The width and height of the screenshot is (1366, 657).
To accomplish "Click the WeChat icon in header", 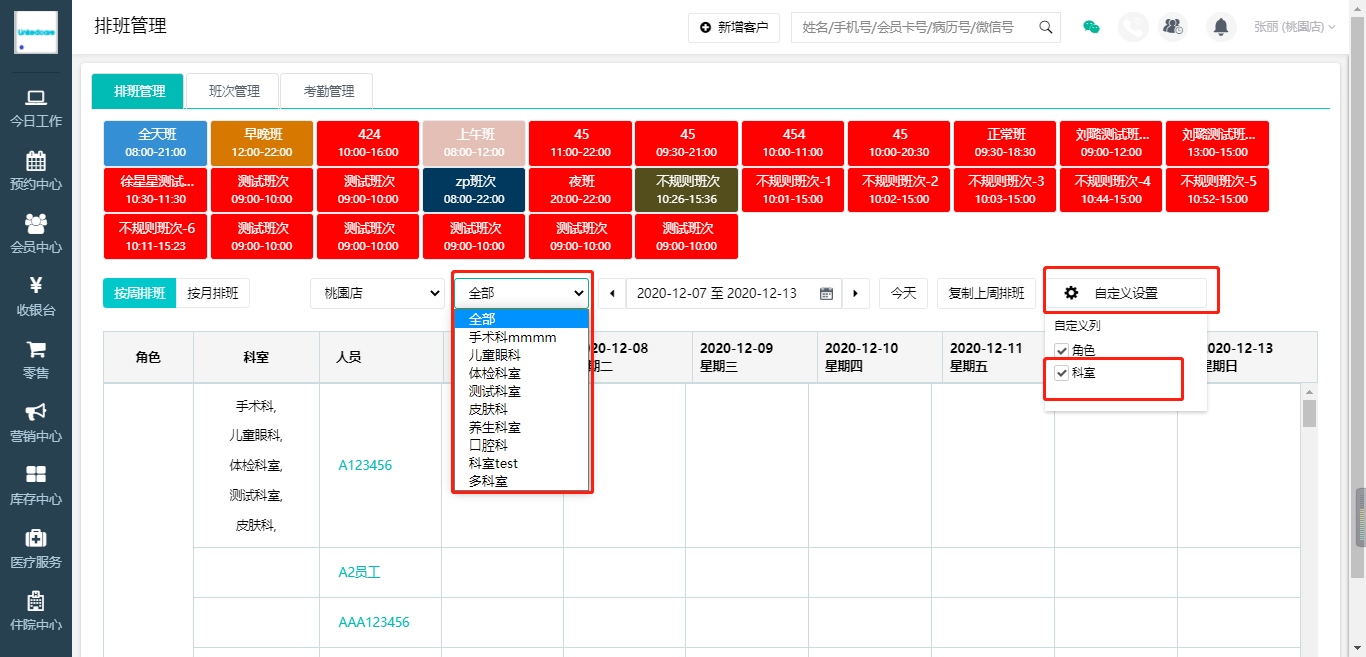I will [1092, 27].
